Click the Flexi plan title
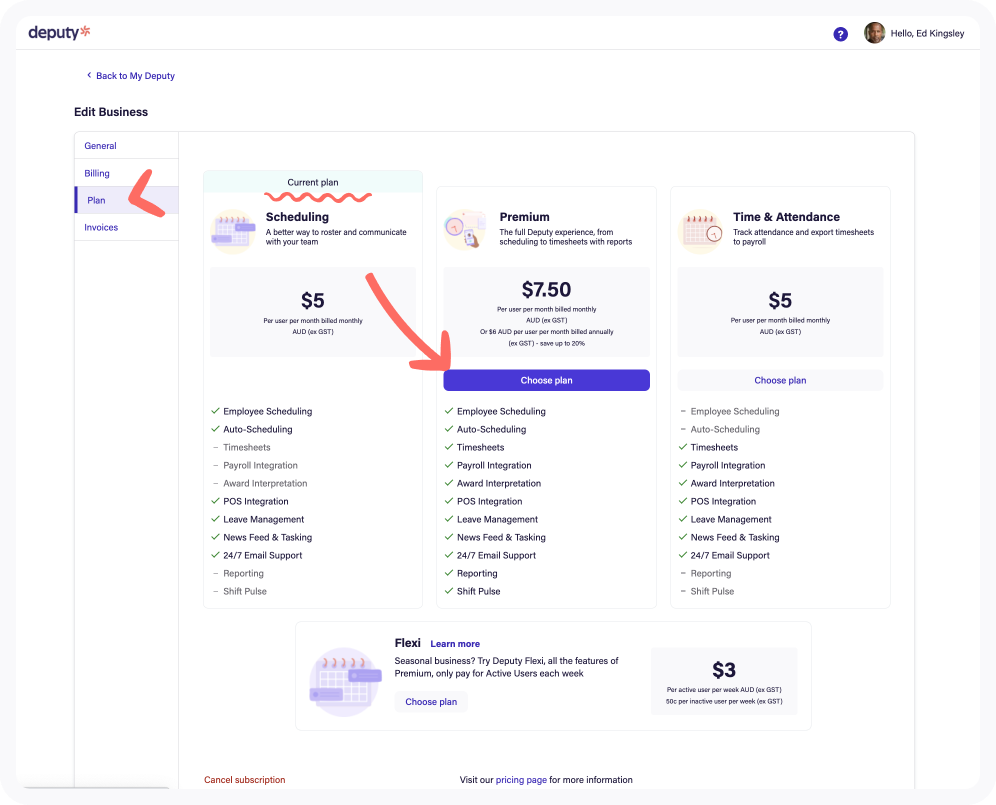The image size is (996, 805). click(407, 643)
